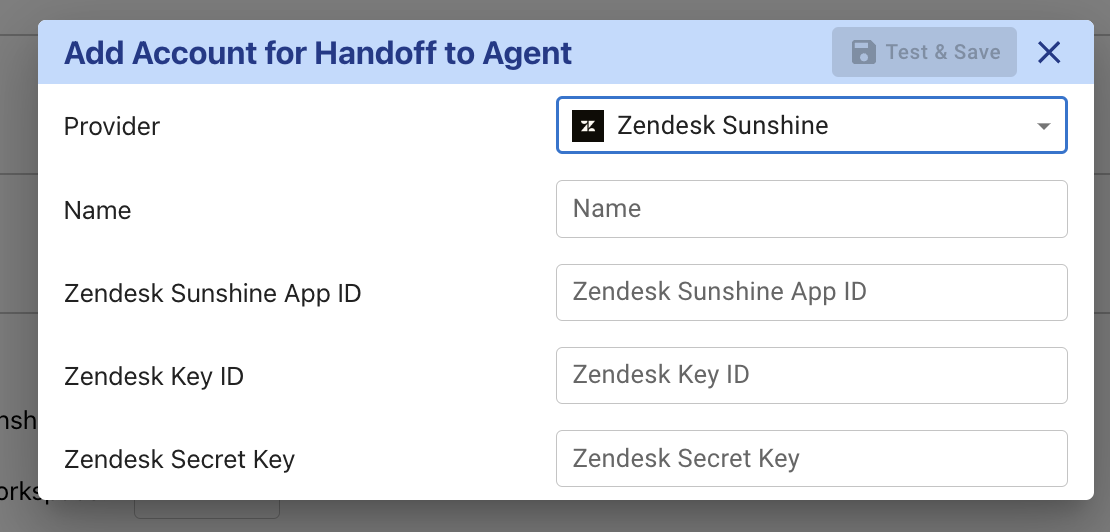Focus the Name input field
The image size is (1110, 532).
811,209
